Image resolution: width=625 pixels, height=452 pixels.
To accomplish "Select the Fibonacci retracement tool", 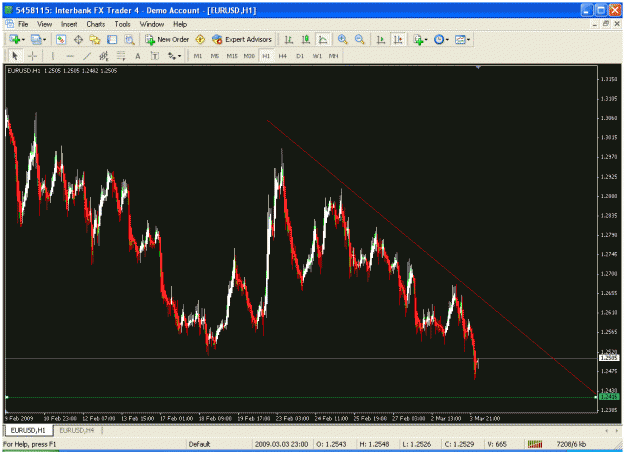I will (x=121, y=56).
